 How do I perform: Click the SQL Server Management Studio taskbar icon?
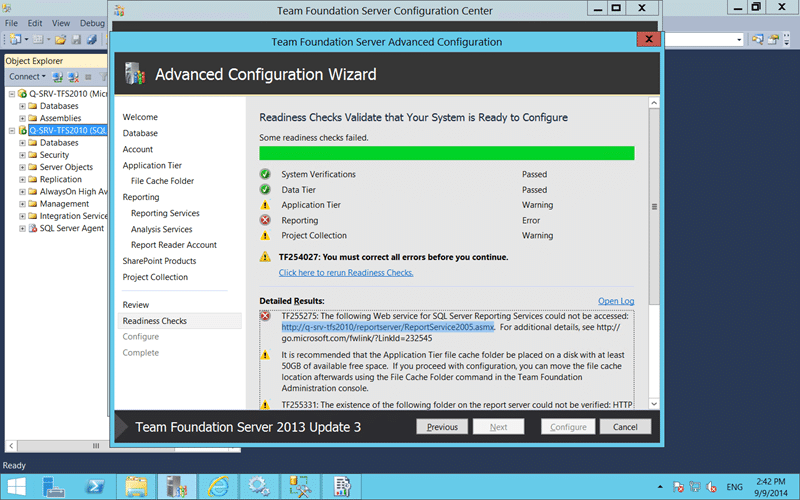pyautogui.click(x=300, y=487)
